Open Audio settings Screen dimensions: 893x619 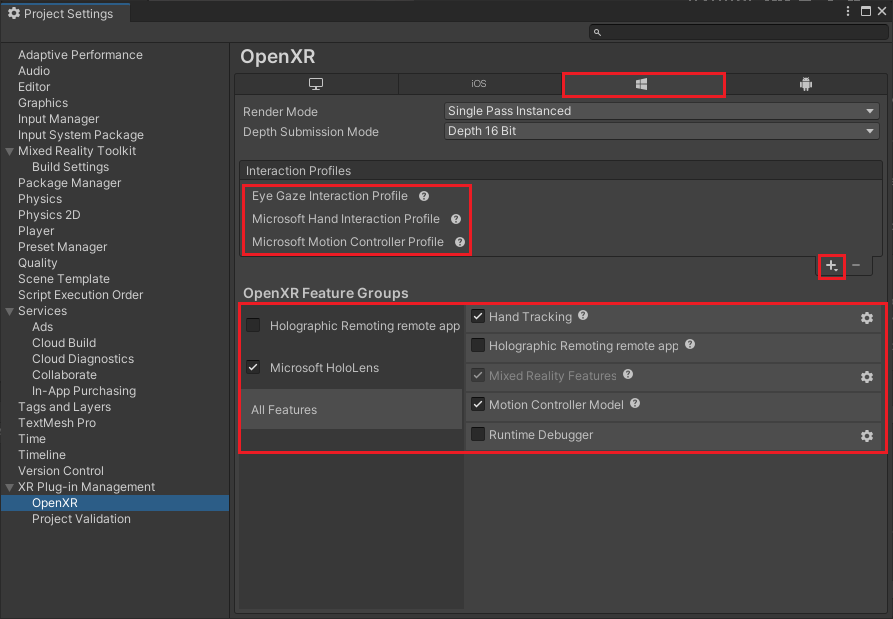click(x=34, y=71)
